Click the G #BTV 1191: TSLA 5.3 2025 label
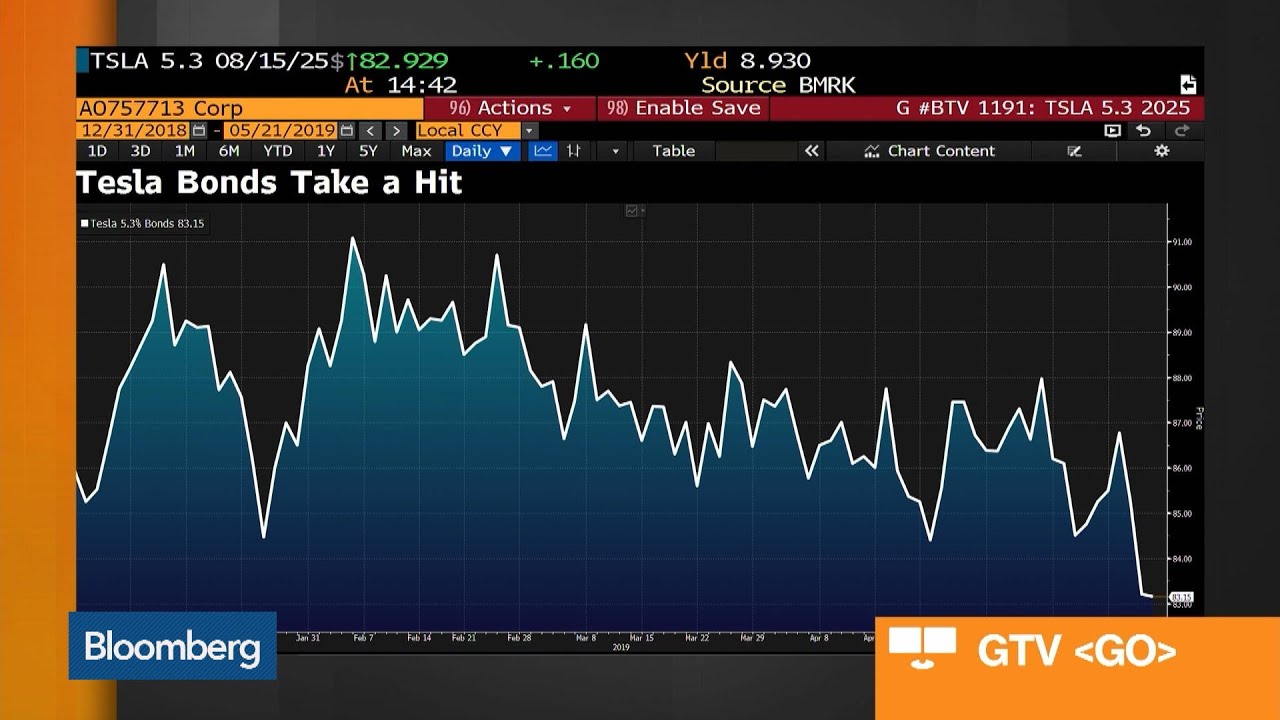 (1042, 108)
